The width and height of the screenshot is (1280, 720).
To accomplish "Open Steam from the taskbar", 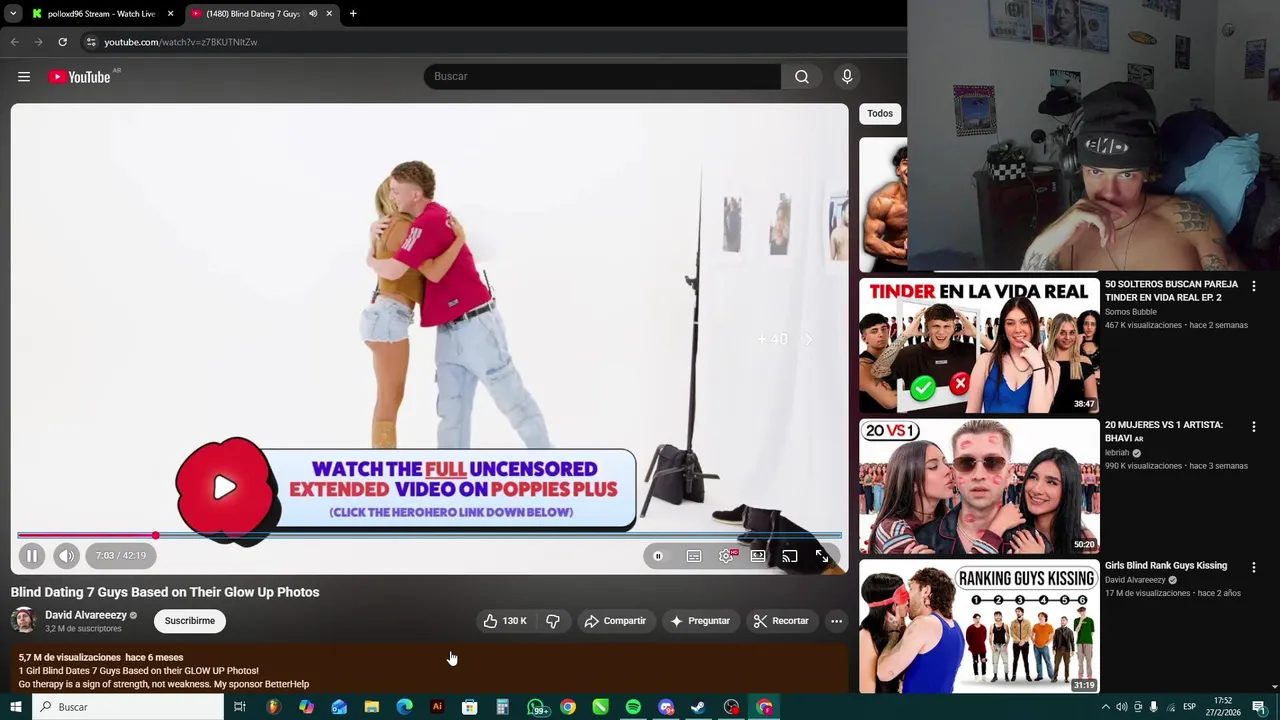I will click(698, 707).
